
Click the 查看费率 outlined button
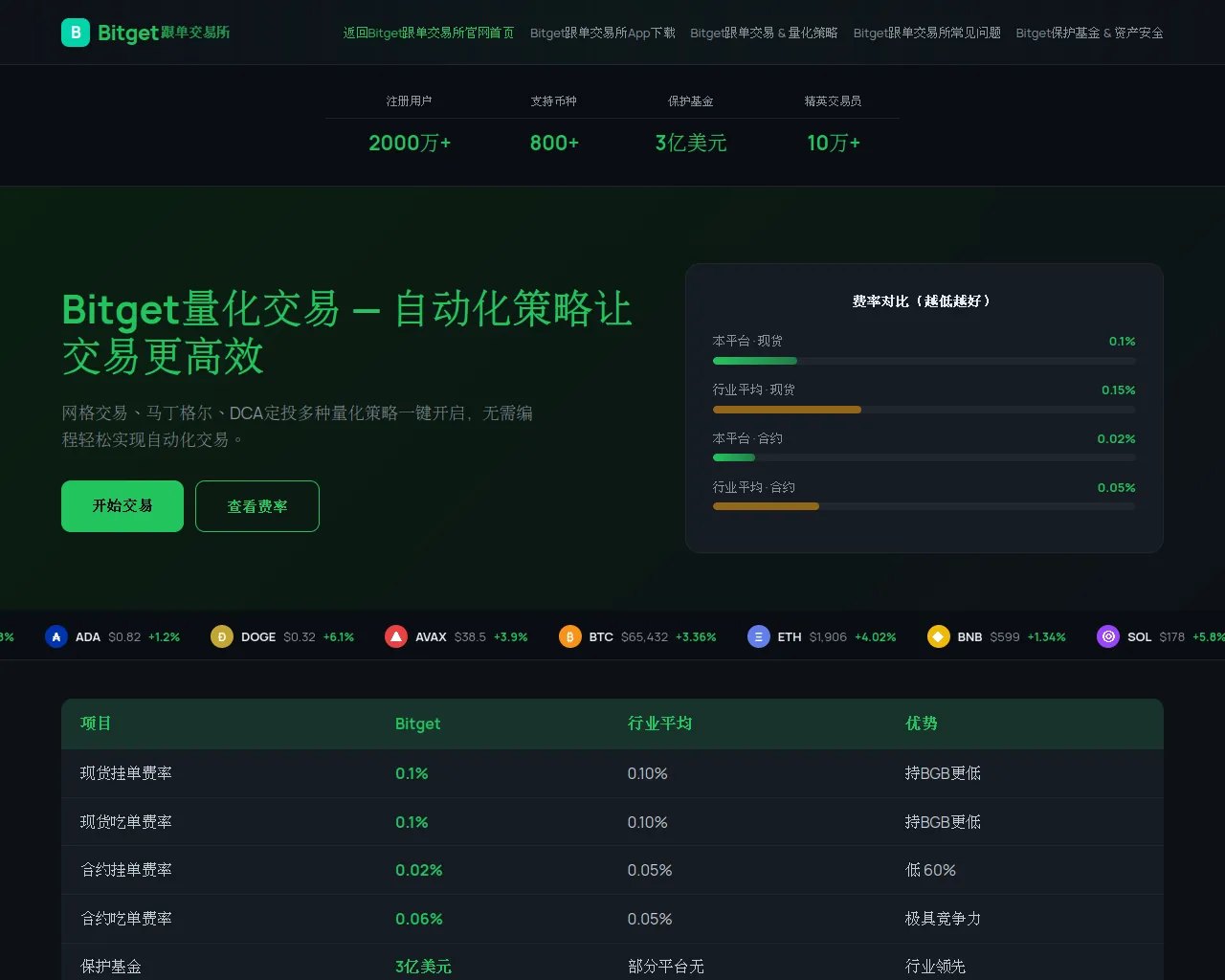point(257,506)
